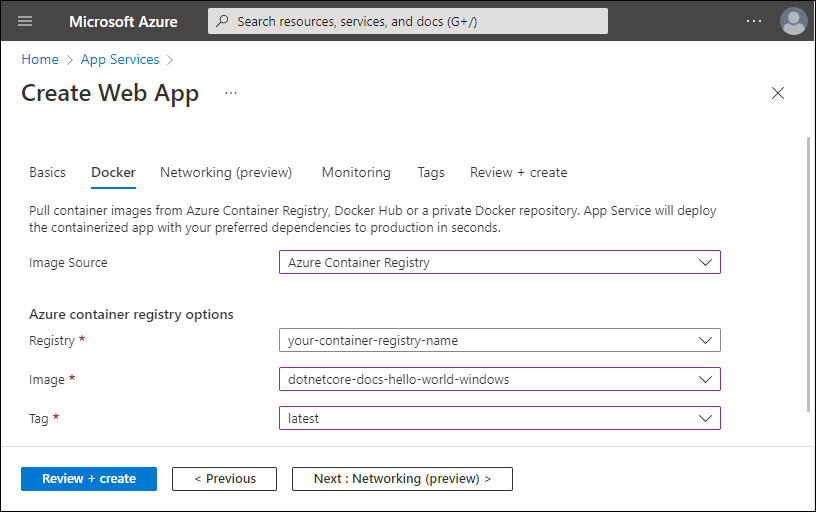Close the Create Web App blade
The image size is (816, 512).
(x=778, y=93)
